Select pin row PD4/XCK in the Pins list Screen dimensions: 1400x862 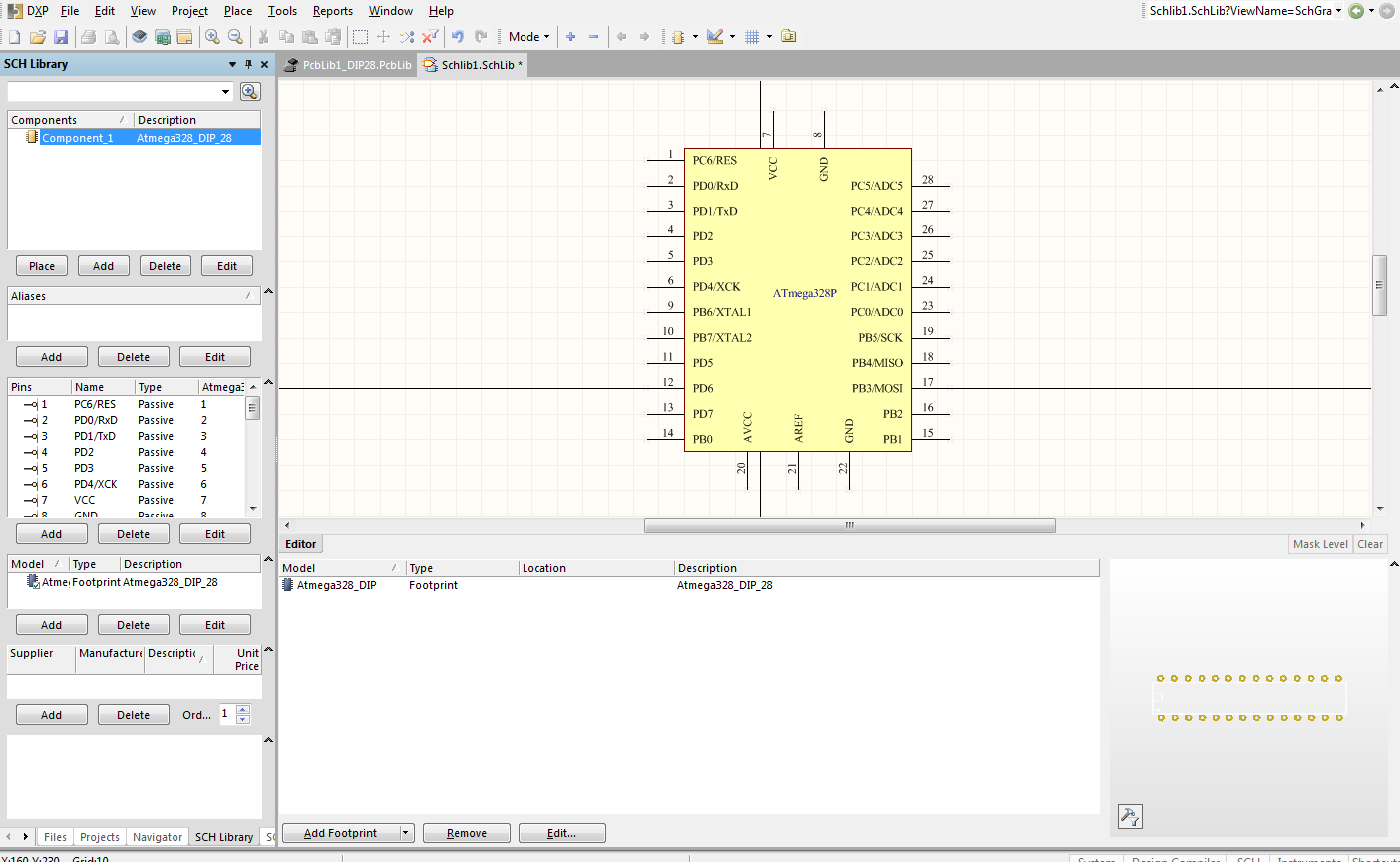pyautogui.click(x=127, y=484)
